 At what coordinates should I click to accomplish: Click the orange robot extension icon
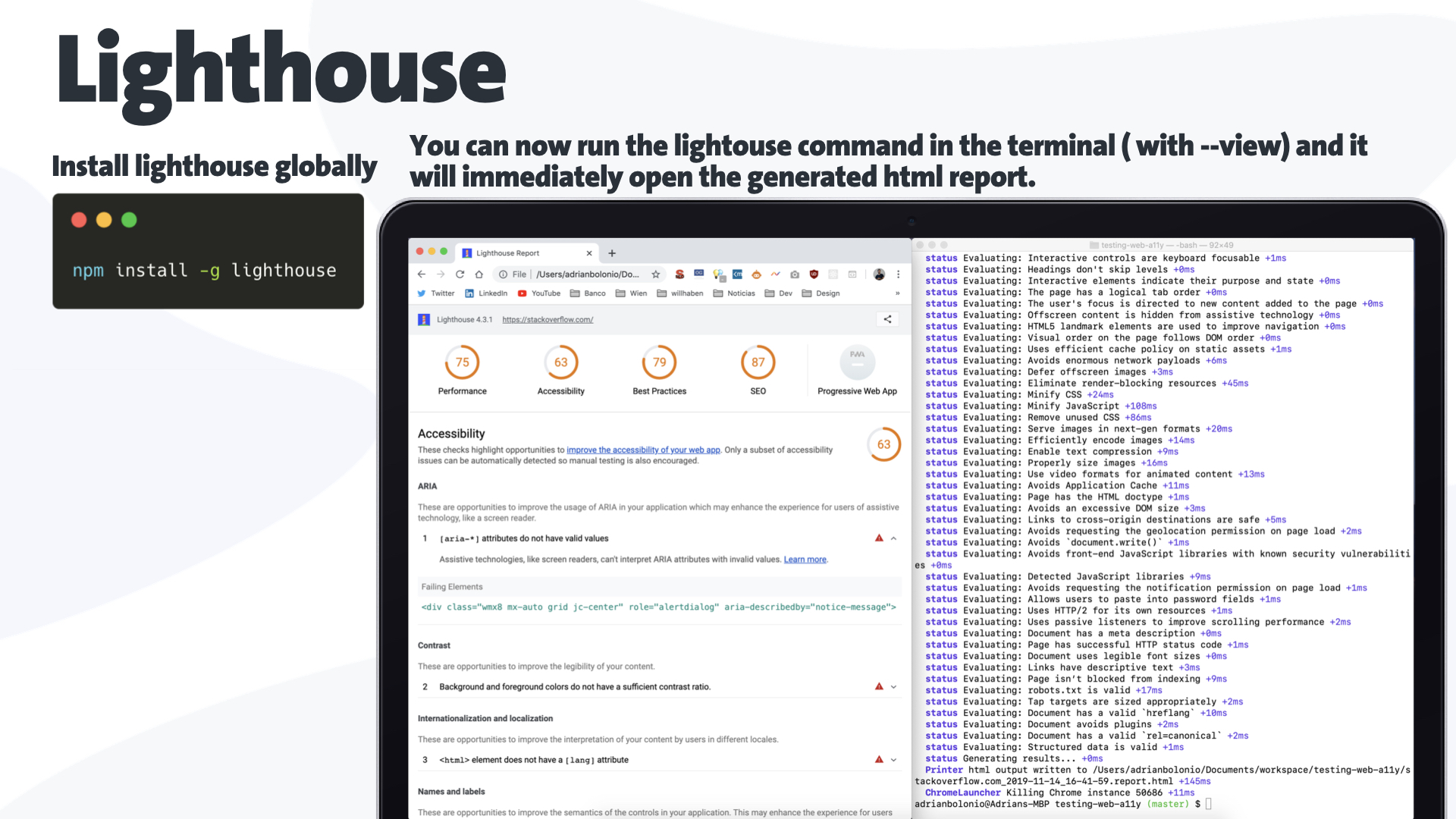(756, 275)
